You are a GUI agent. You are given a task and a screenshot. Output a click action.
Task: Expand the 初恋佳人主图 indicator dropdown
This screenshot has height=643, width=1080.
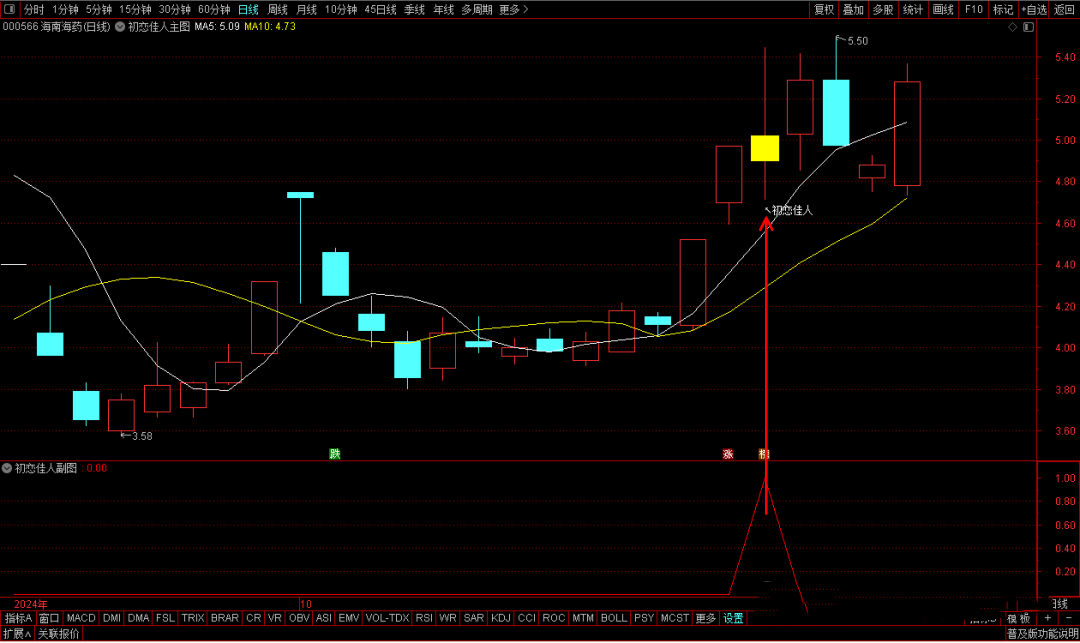(120, 27)
